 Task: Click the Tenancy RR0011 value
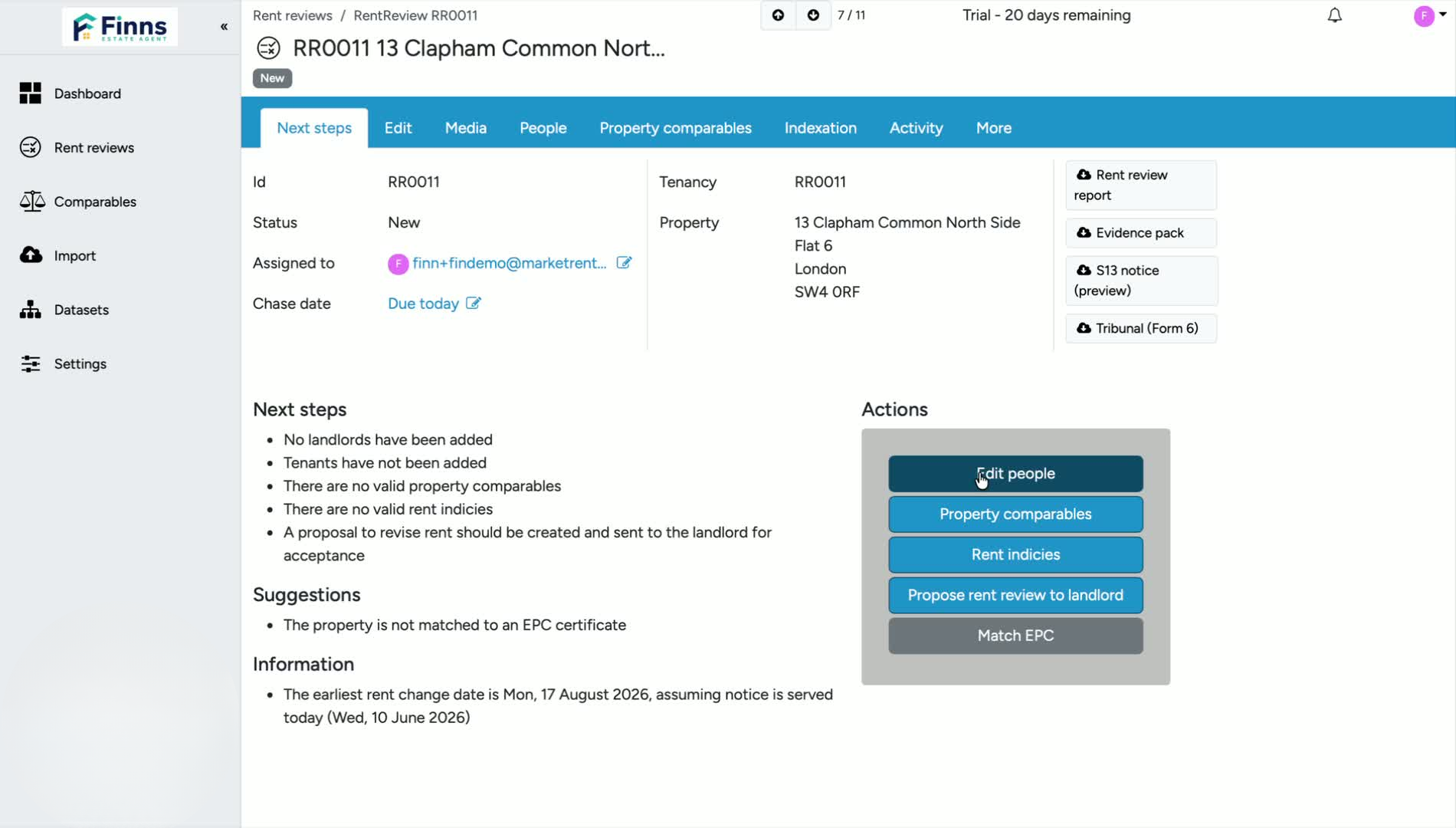tap(820, 182)
